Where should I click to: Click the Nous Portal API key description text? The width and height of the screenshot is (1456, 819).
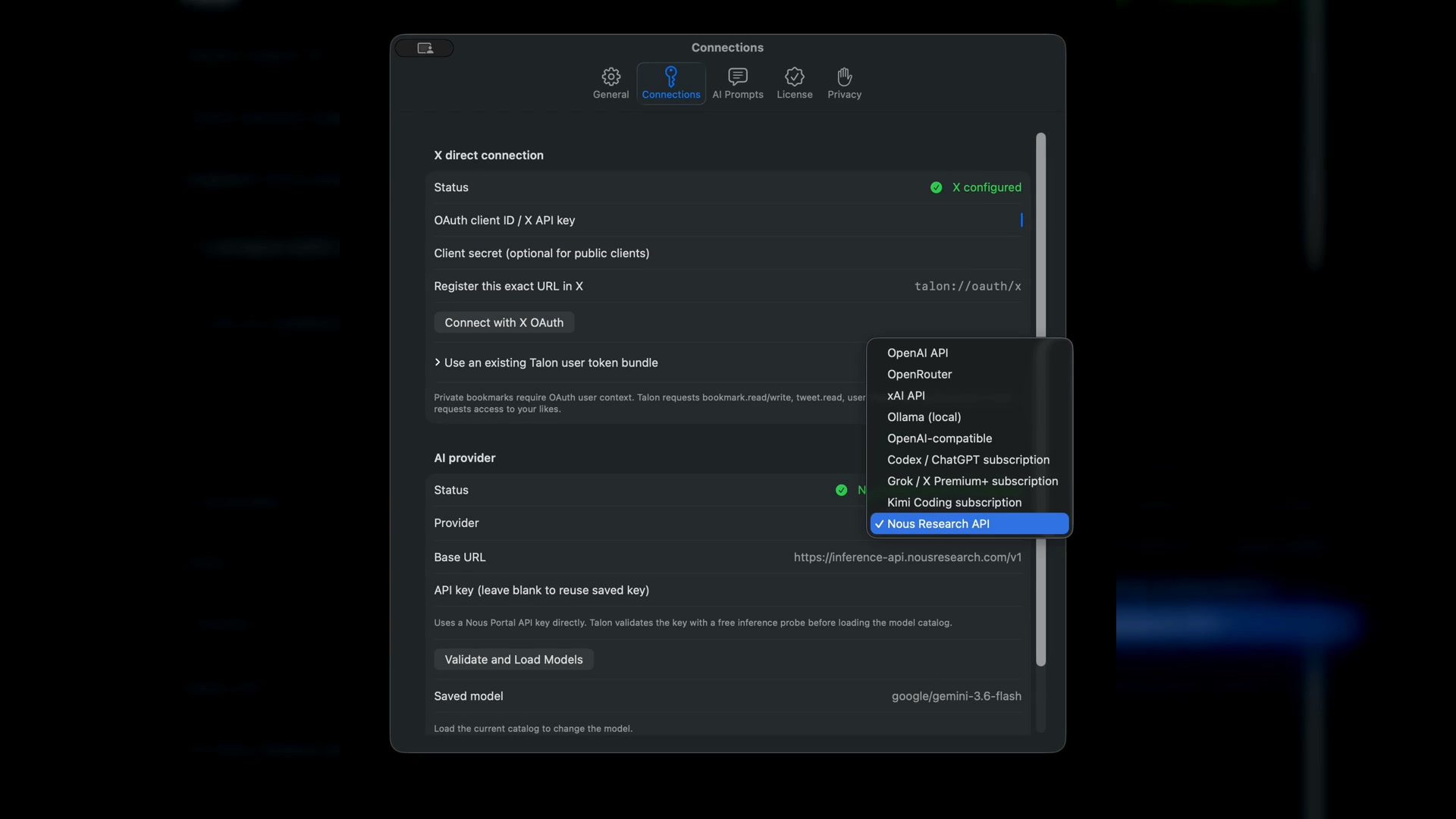coord(692,623)
